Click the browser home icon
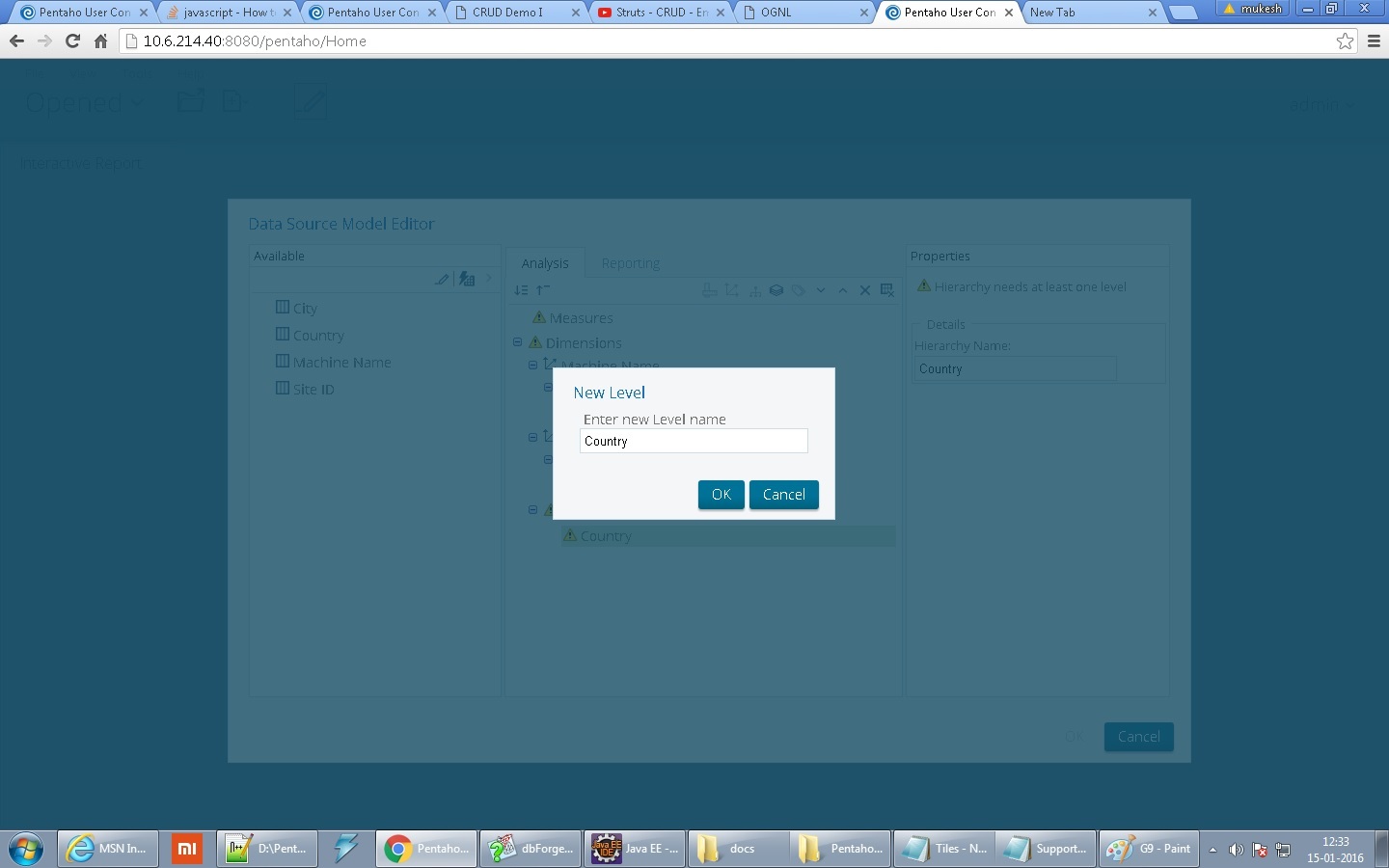This screenshot has height=868, width=1389. pyautogui.click(x=100, y=41)
